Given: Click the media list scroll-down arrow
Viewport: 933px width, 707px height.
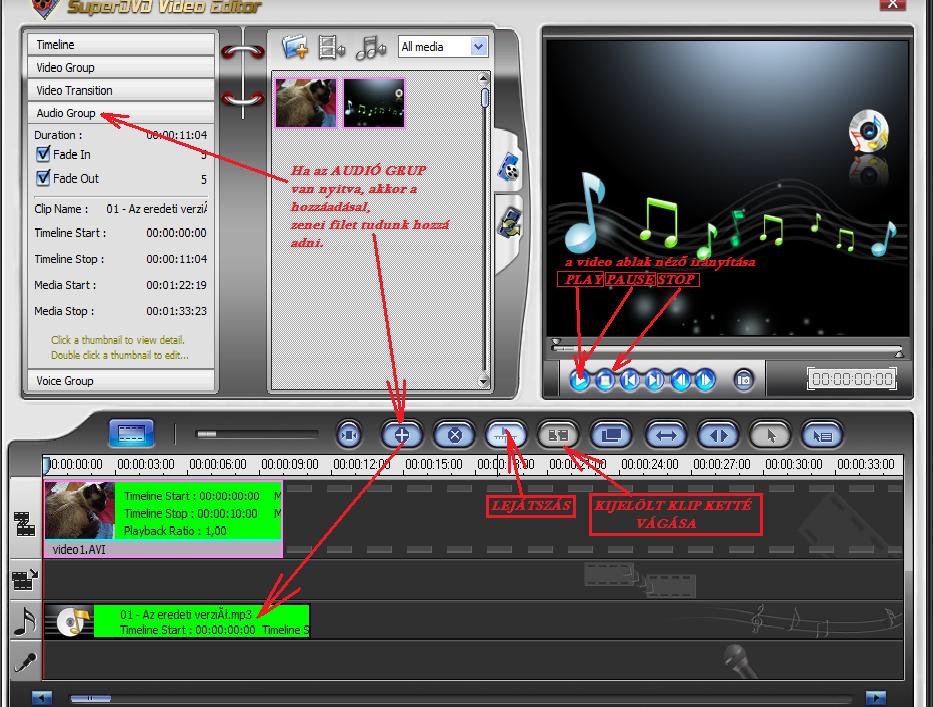Looking at the screenshot, I should (x=483, y=381).
